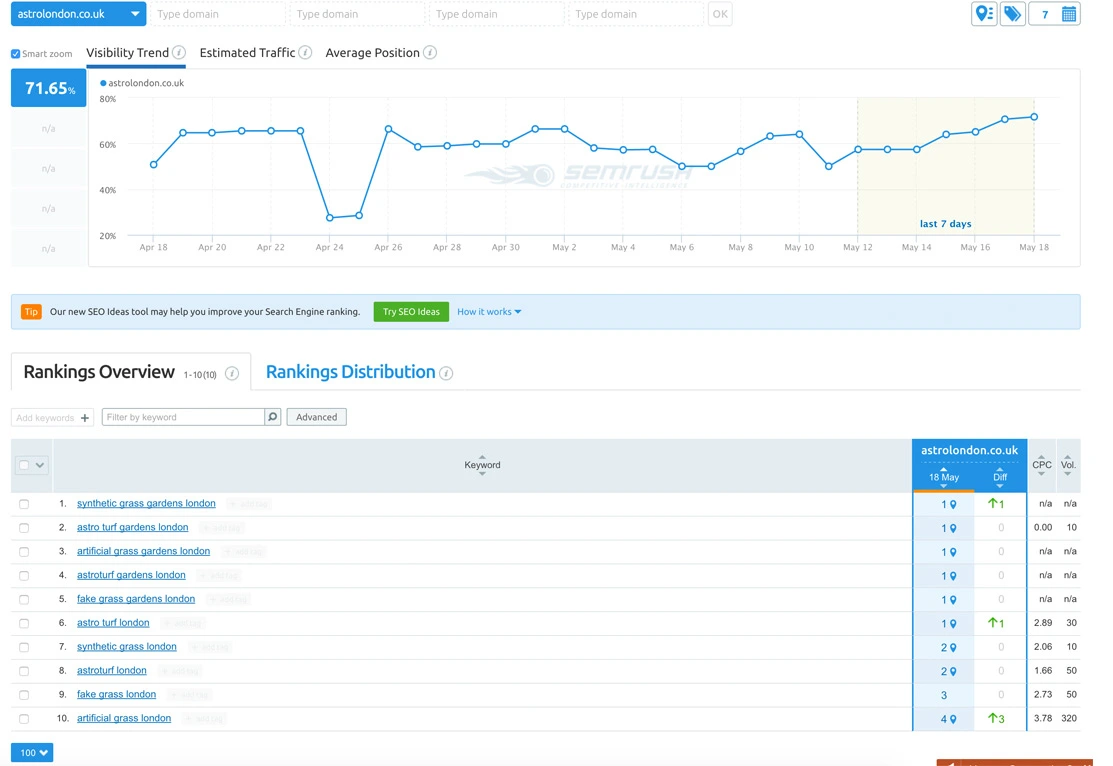Switch to the Visibility Trend tab
1113x766 pixels.
(128, 53)
